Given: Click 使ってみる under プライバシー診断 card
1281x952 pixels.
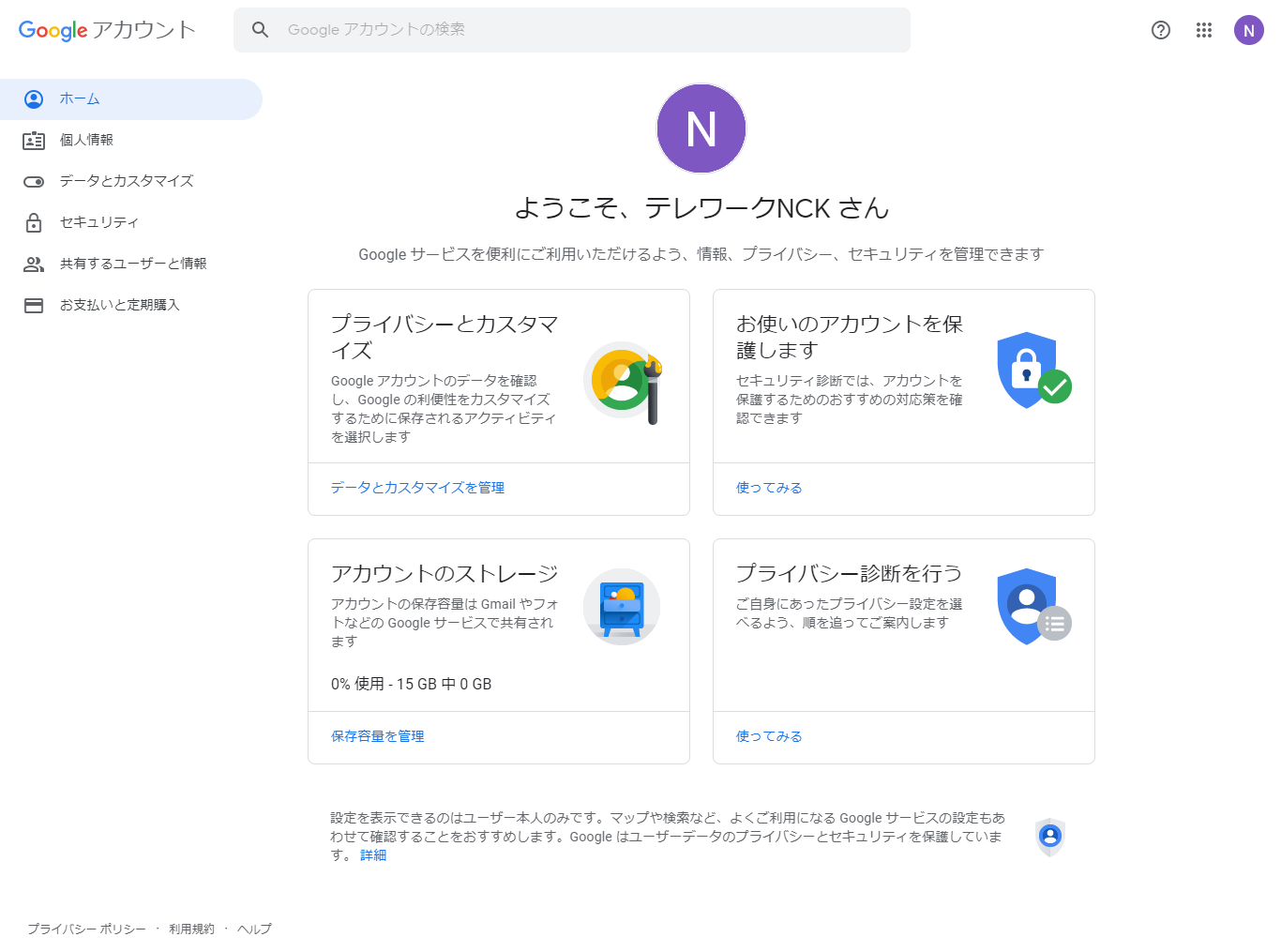Looking at the screenshot, I should click(769, 736).
